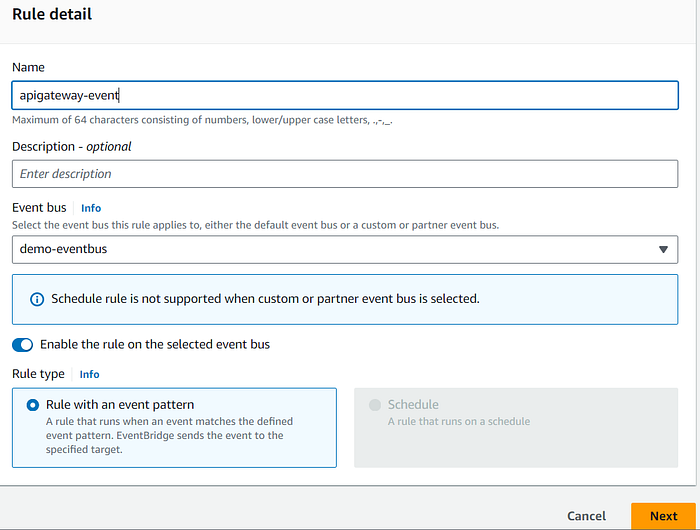Click the event pattern card description text
Image resolution: width=700 pixels, height=530 pixels.
[x=169, y=435]
